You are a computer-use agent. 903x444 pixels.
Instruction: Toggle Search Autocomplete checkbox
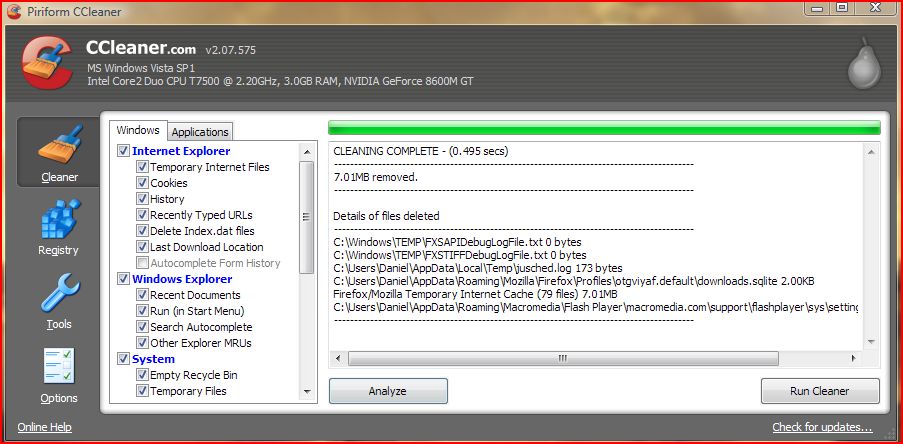coord(142,327)
